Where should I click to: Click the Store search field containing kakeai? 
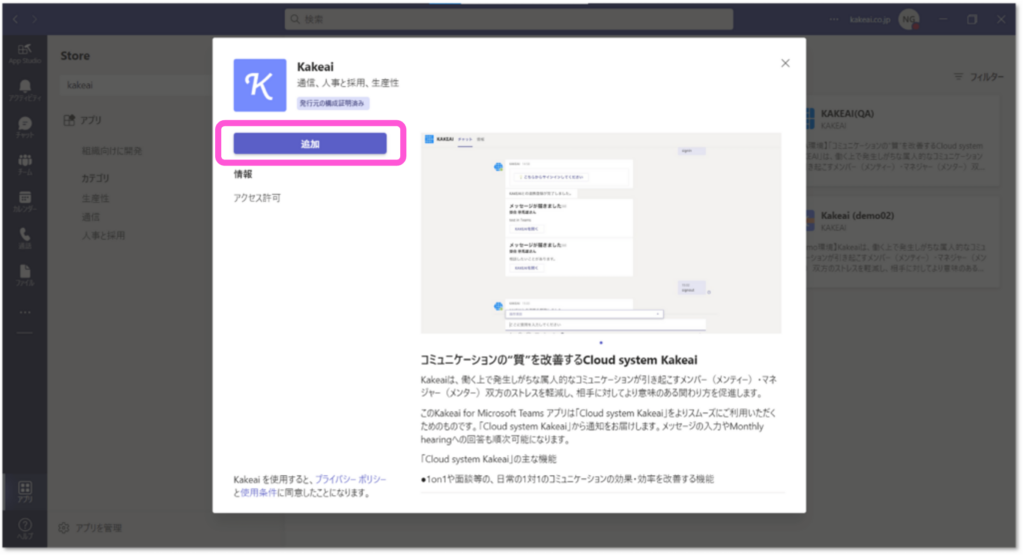[x=135, y=85]
